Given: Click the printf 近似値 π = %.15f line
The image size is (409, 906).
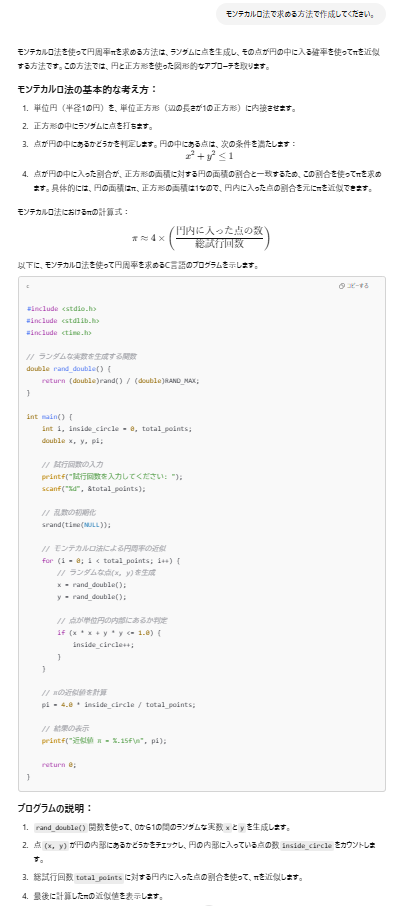Looking at the screenshot, I should [103, 741].
